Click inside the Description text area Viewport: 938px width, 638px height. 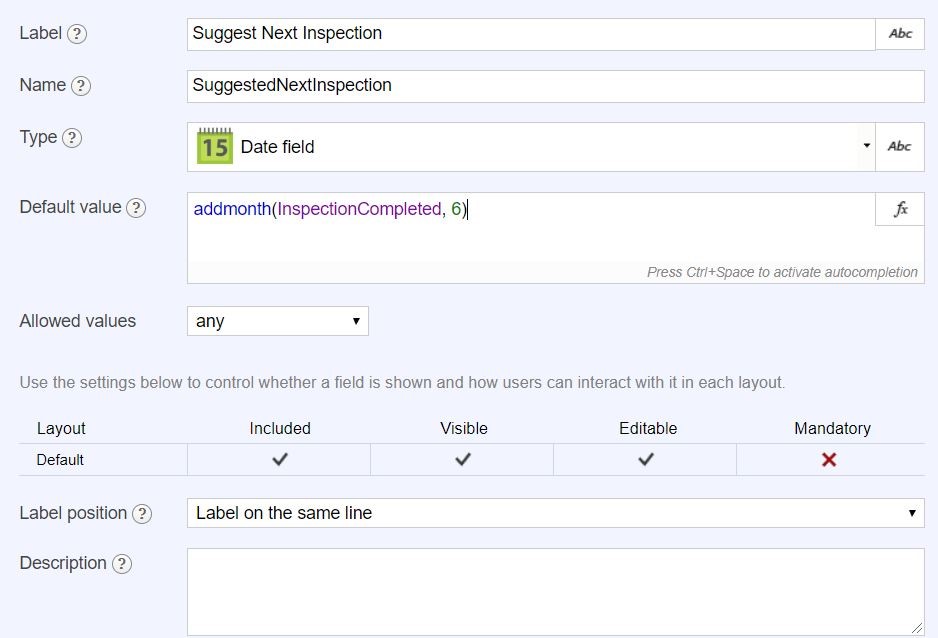click(555, 591)
